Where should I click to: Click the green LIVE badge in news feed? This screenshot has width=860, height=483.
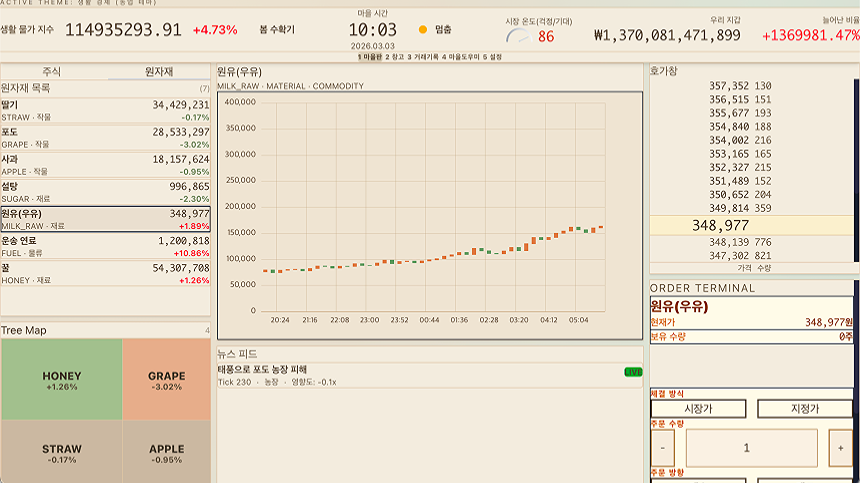click(632, 372)
